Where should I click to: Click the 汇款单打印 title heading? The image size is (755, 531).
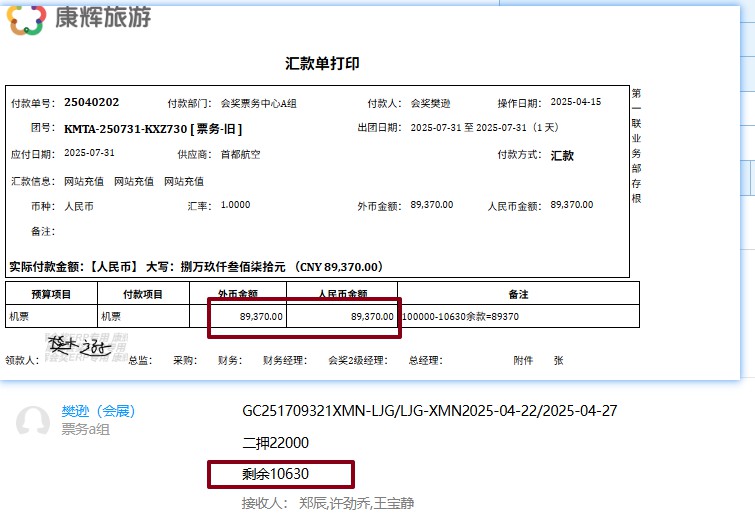[322, 63]
